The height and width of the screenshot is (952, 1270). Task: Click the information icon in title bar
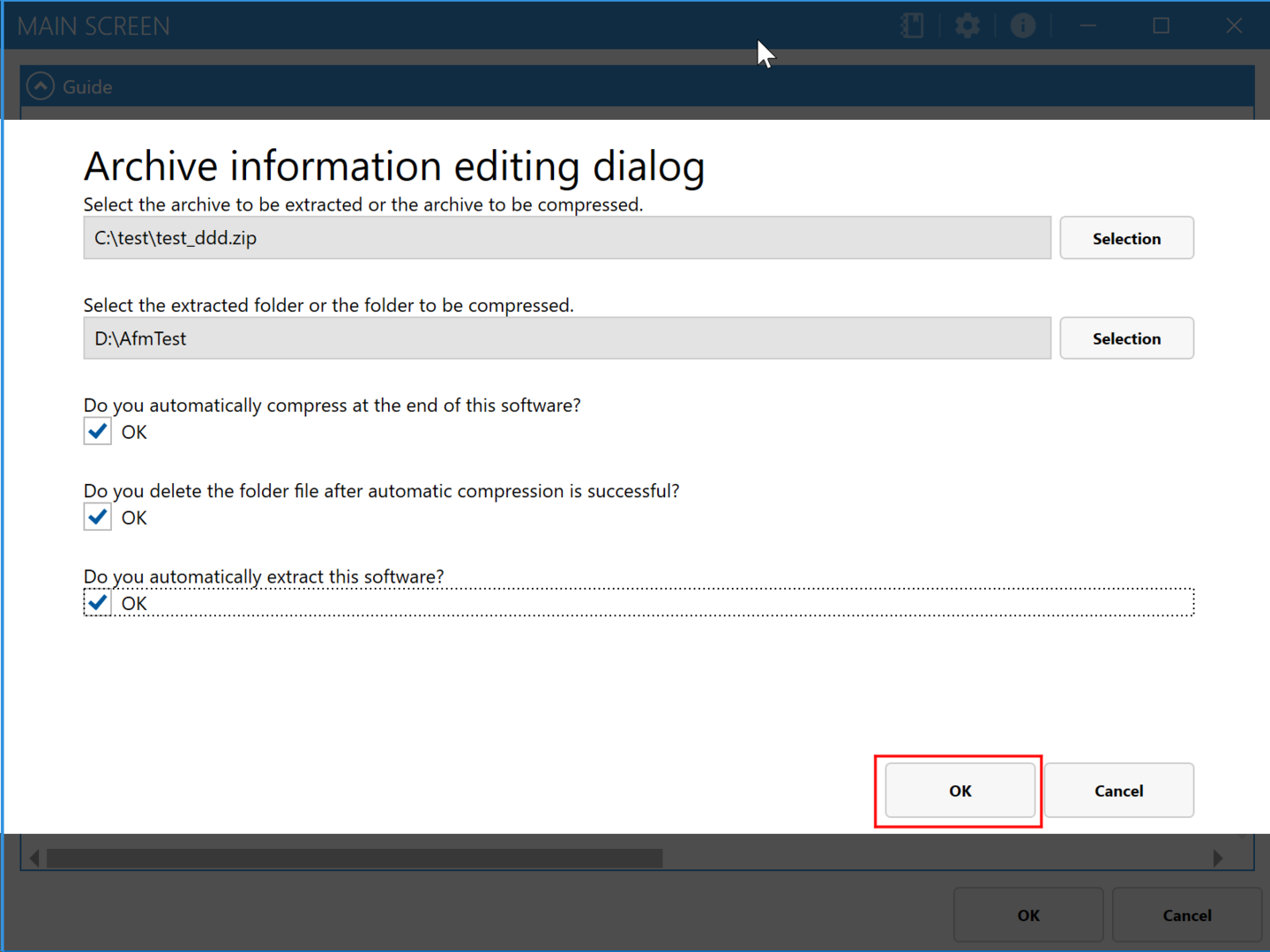click(1022, 26)
